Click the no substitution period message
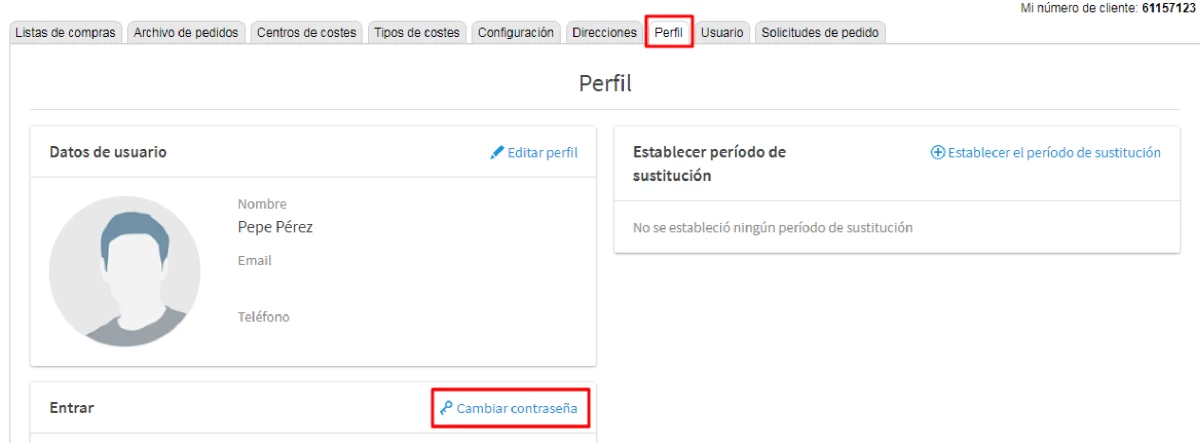This screenshot has width=1200, height=443. click(772, 227)
